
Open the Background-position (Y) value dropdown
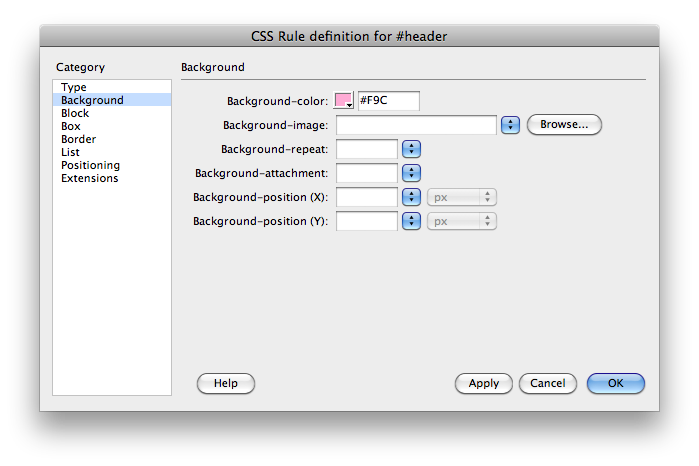pyautogui.click(x=411, y=221)
